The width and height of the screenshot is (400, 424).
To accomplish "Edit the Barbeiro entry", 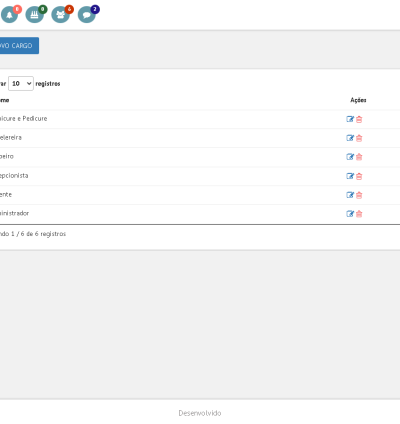I will (350, 157).
